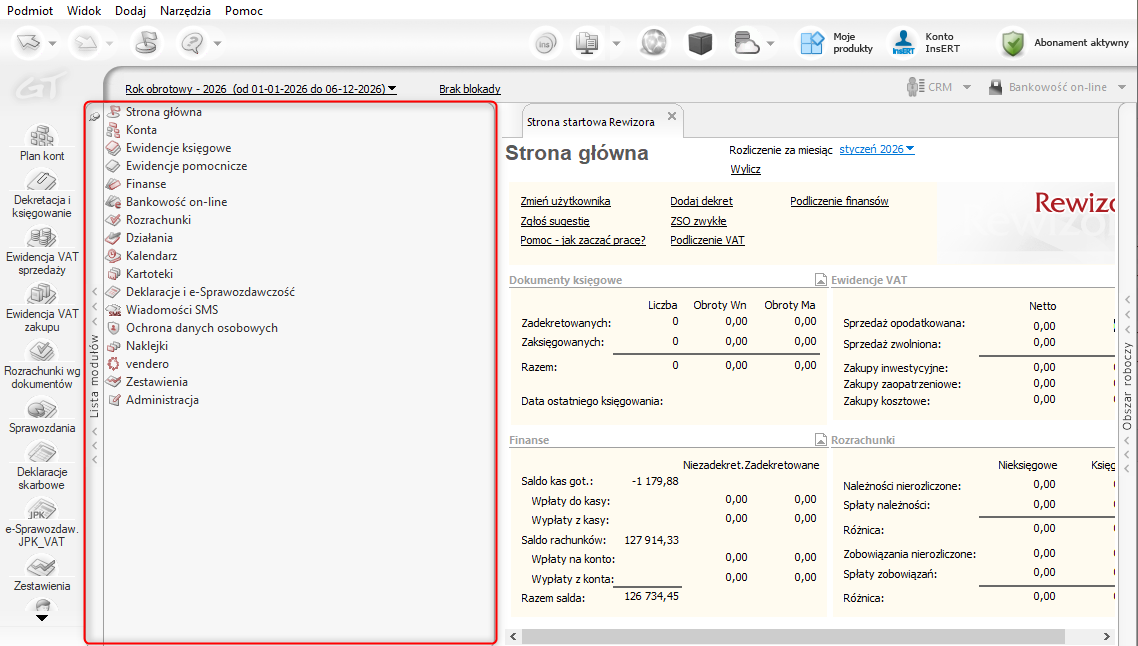Close Strona startowa Rewizora tab

(672, 115)
